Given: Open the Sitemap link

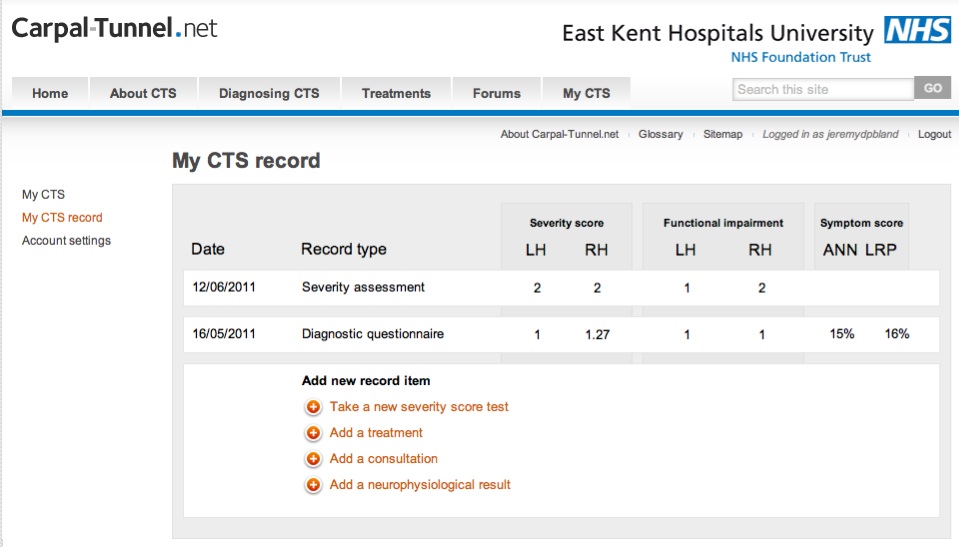Looking at the screenshot, I should [x=723, y=134].
